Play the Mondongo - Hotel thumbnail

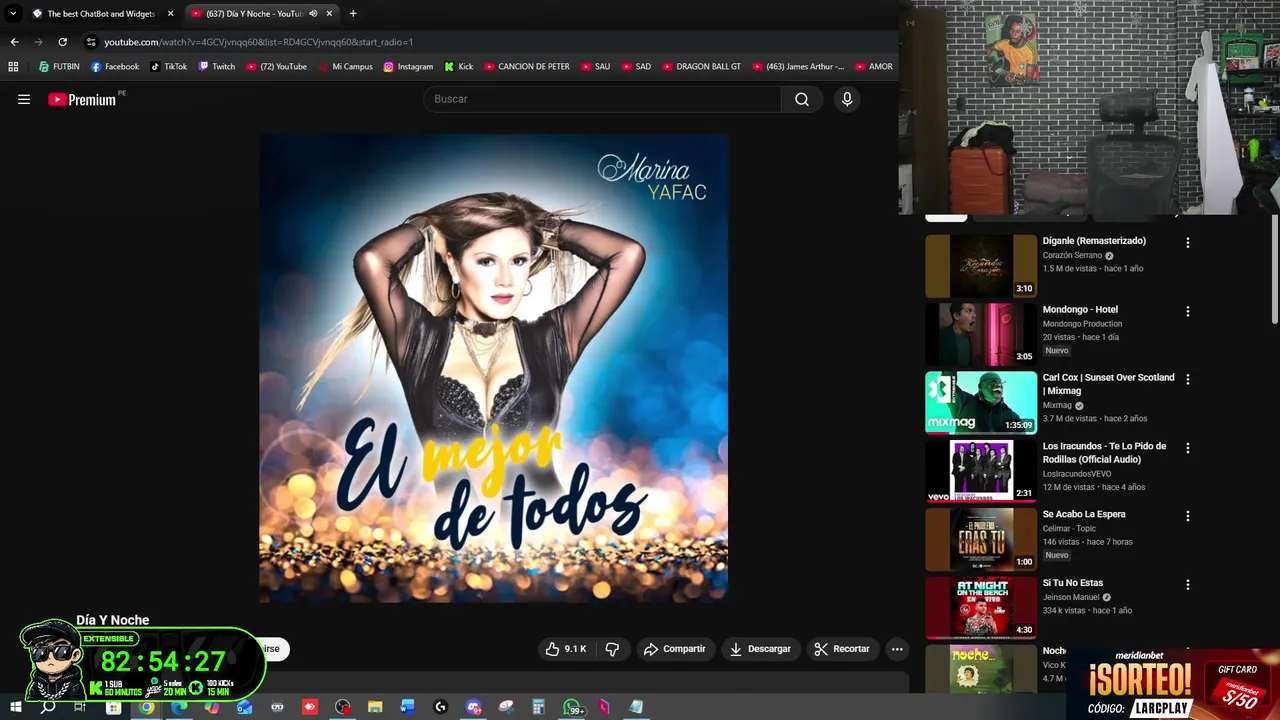[x=981, y=334]
